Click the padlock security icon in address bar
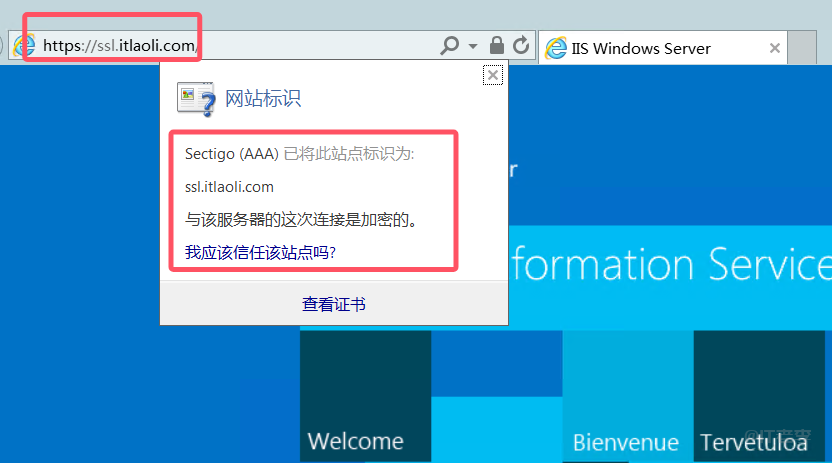This screenshot has height=463, width=832. (x=497, y=46)
